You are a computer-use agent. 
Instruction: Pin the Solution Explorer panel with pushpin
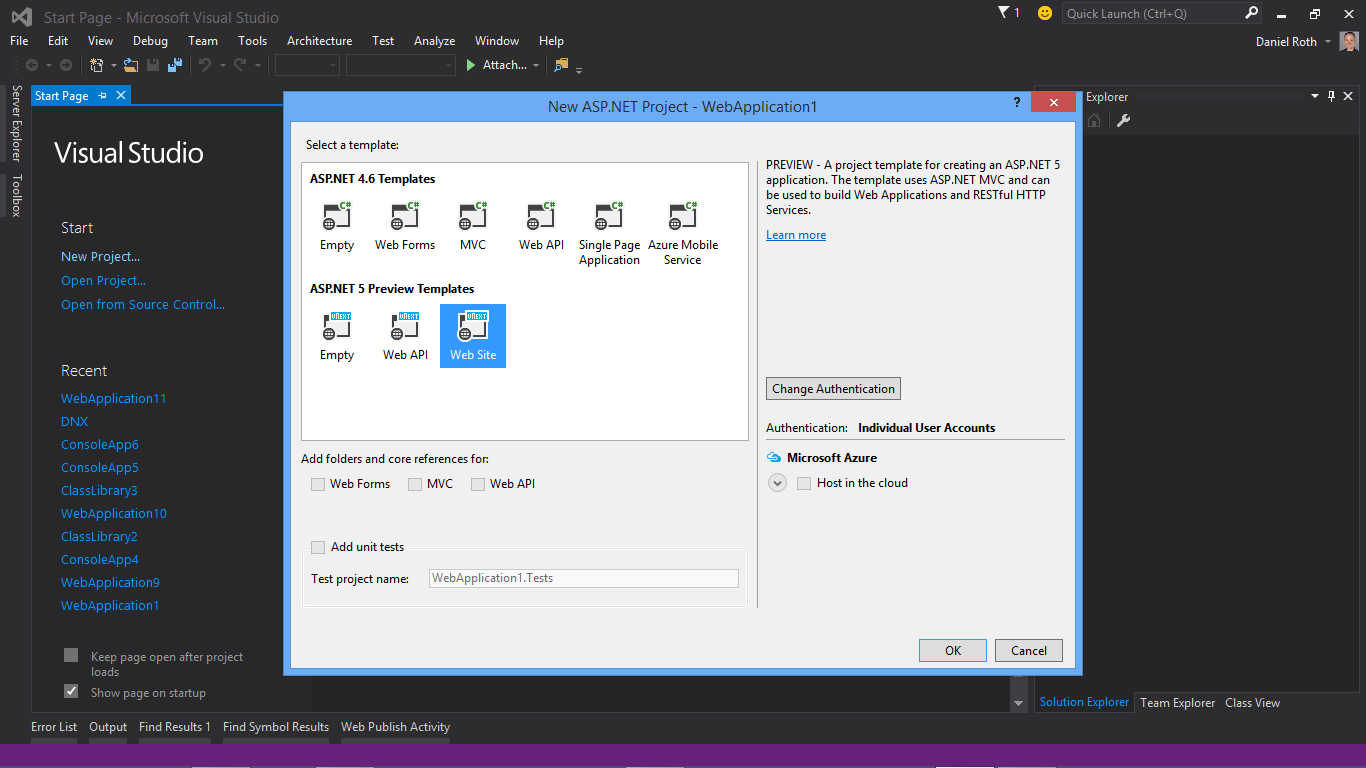[1331, 96]
